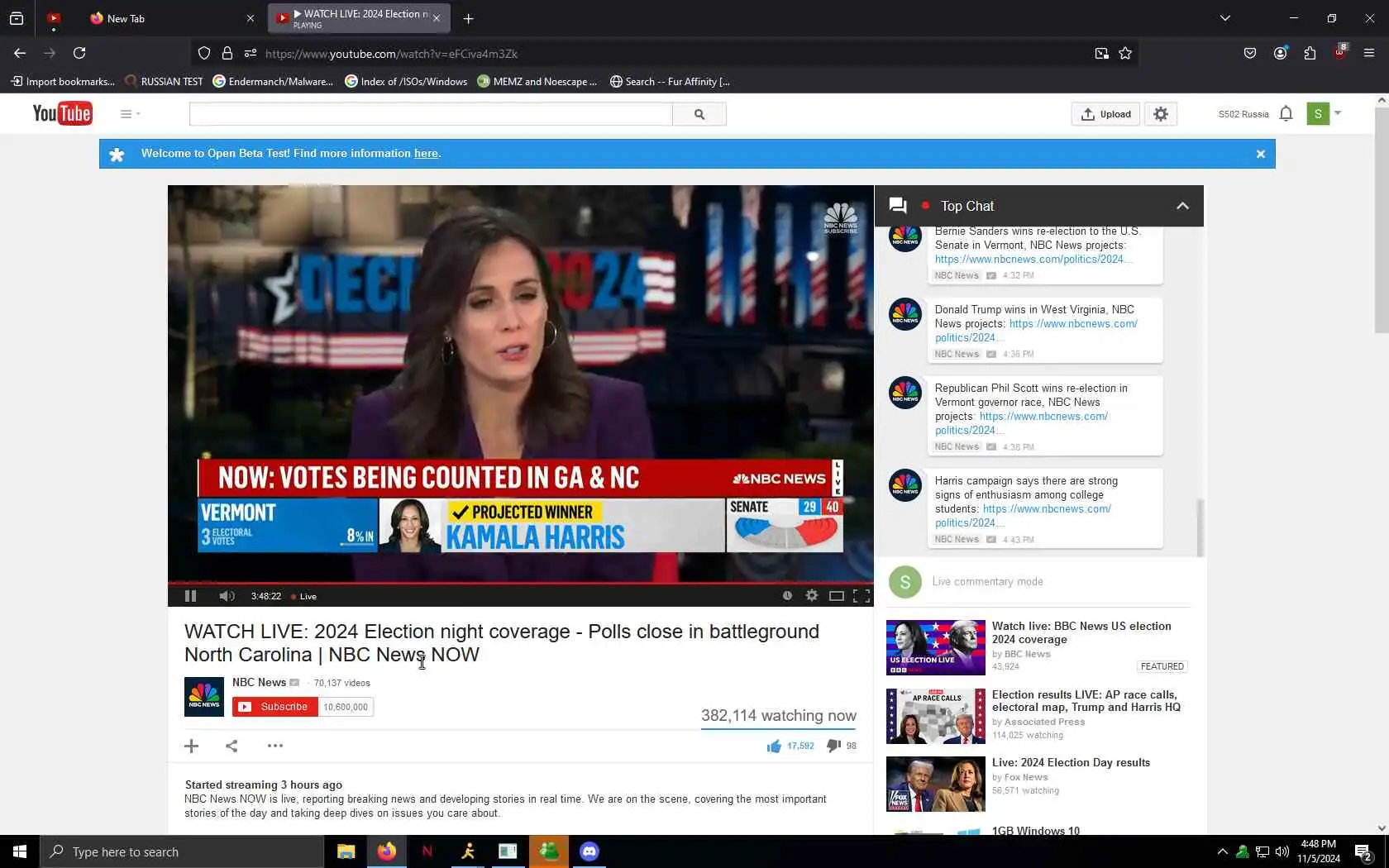This screenshot has height=868, width=1389.
Task: Seek on the red video progress bar
Action: 520,583
